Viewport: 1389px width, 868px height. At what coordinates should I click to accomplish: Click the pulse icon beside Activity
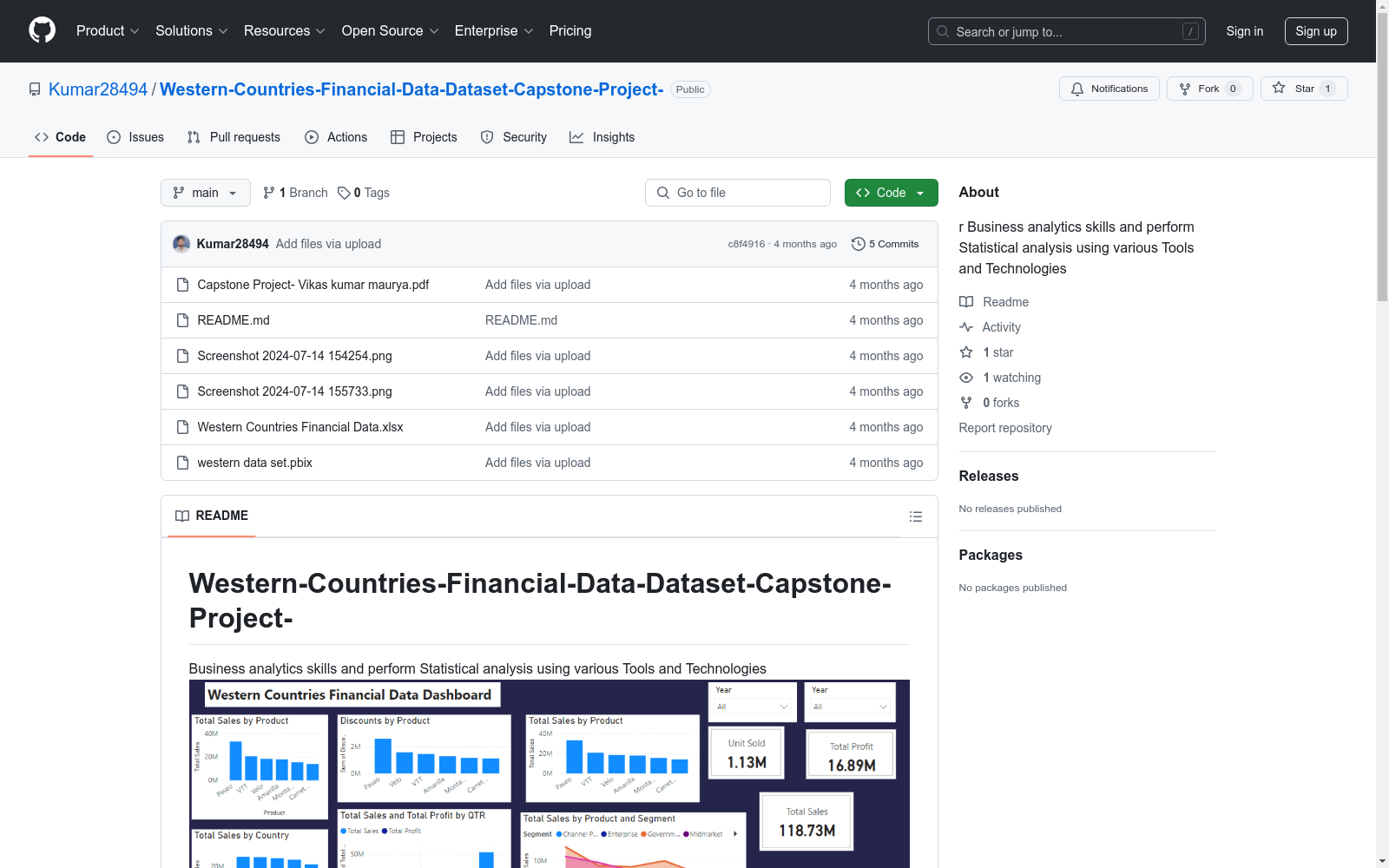pyautogui.click(x=966, y=327)
